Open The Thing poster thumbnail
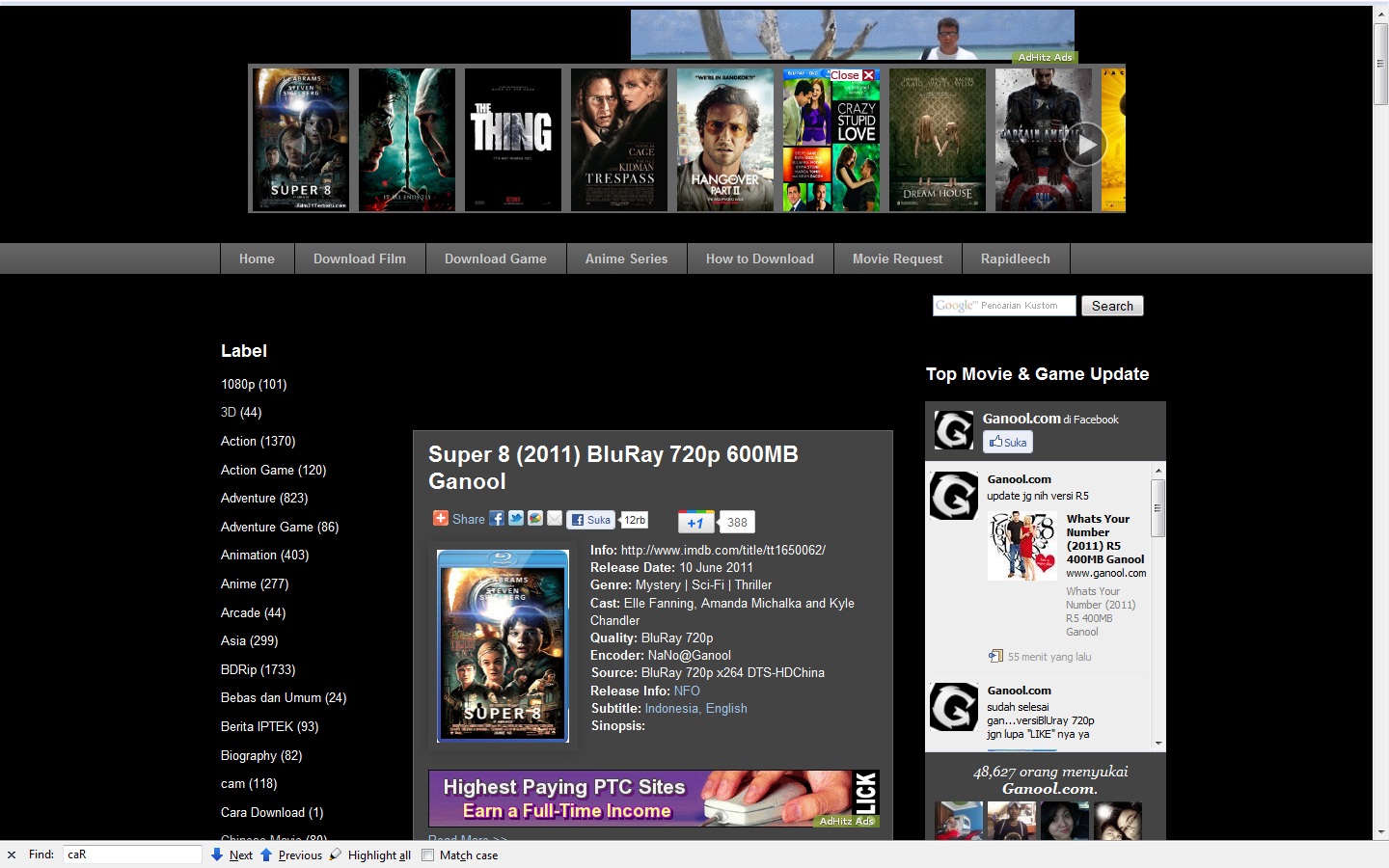The image size is (1389, 868). pyautogui.click(x=513, y=139)
